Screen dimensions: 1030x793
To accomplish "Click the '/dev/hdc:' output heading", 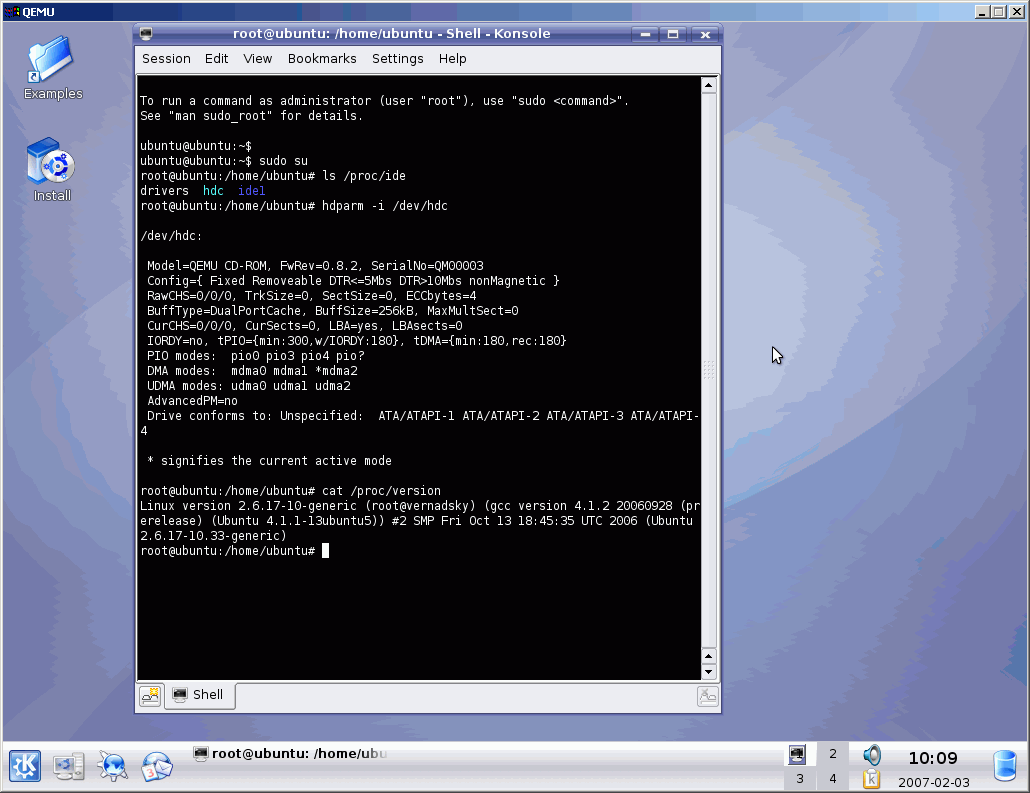I will pyautogui.click(x=171, y=236).
